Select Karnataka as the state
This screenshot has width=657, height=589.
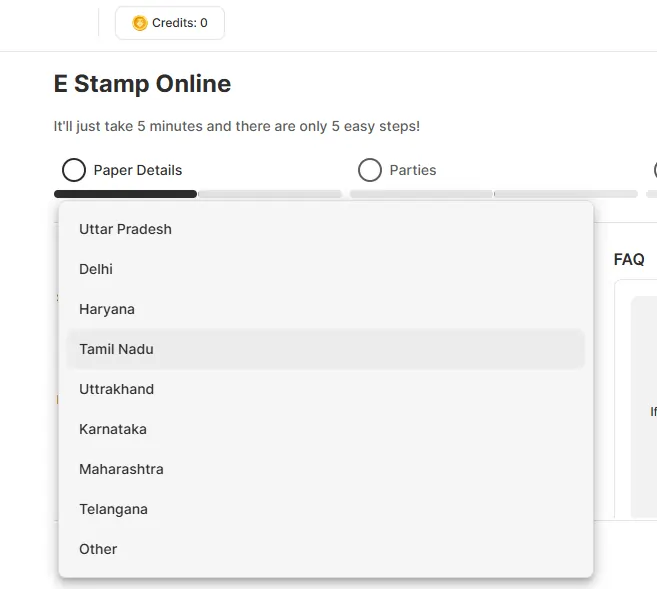coord(326,429)
